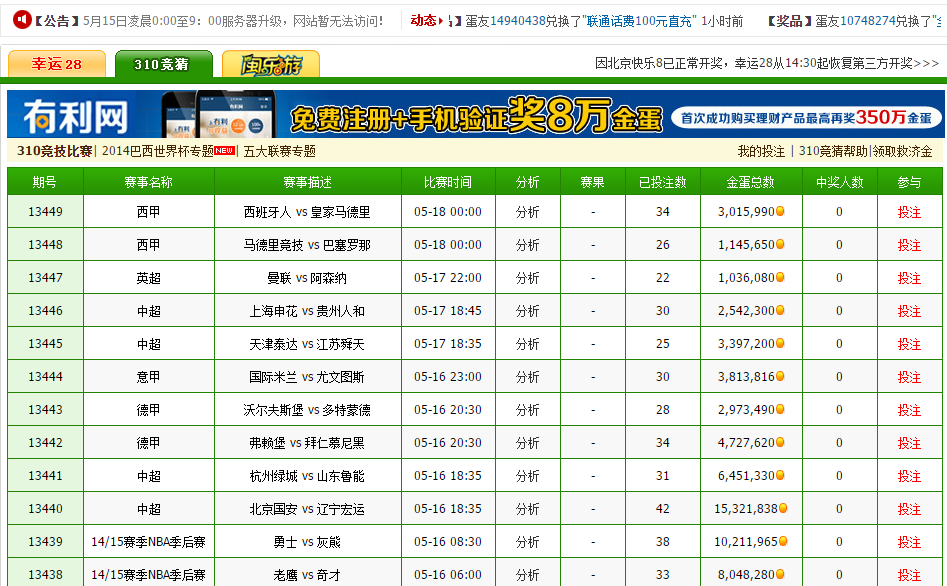The width and height of the screenshot is (947, 586).
Task: Click 分析 for 西班牙人 vs 皇家马德里
Action: [527, 212]
